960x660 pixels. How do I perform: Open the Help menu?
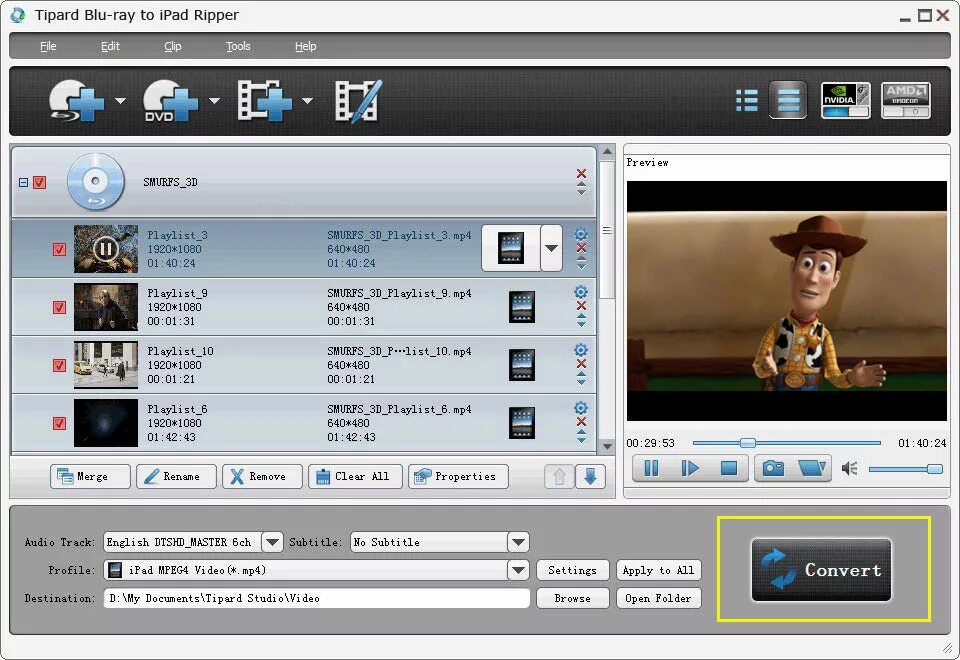(x=306, y=46)
